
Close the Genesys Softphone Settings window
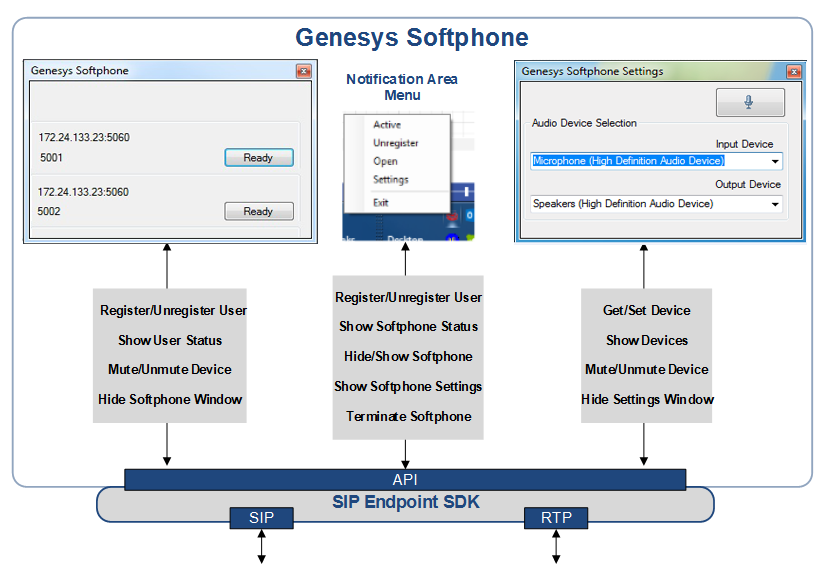(793, 71)
